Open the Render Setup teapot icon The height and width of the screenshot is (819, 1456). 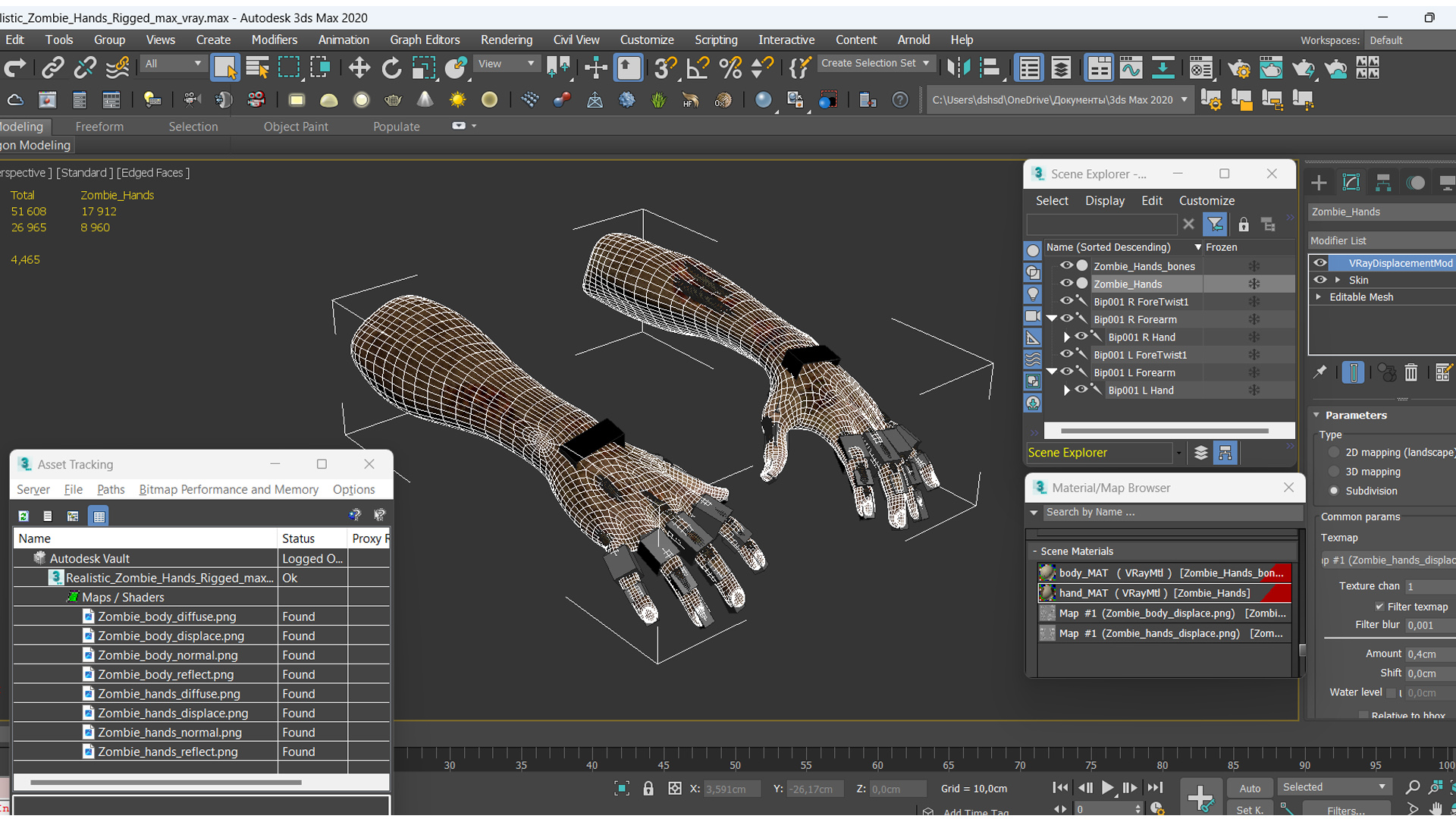pyautogui.click(x=1239, y=68)
